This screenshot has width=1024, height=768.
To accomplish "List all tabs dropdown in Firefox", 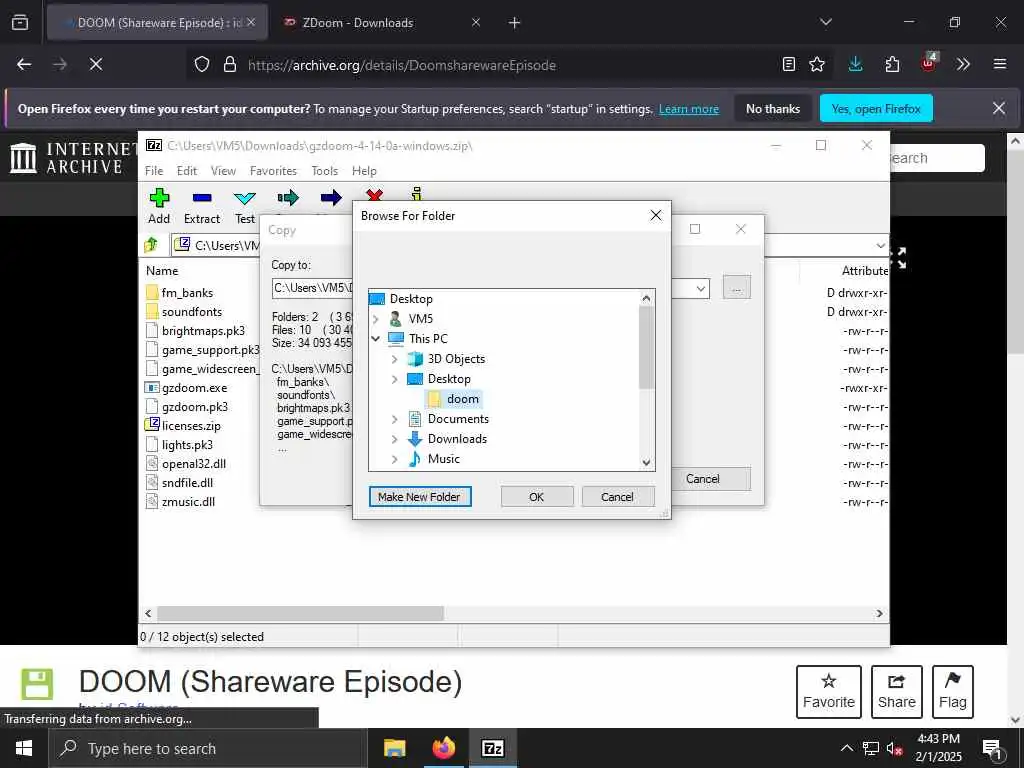I will [x=825, y=22].
